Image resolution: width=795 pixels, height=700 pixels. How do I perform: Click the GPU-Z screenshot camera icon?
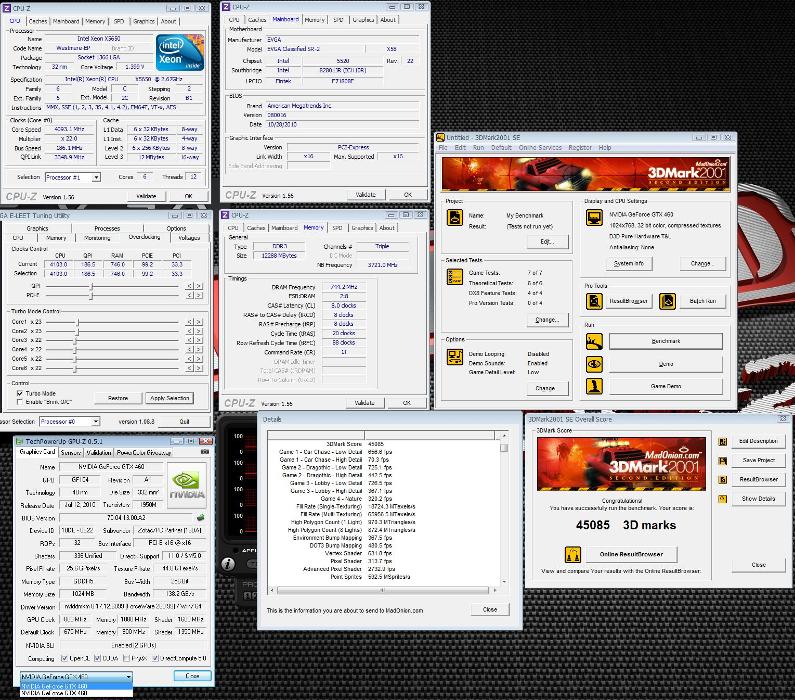pyautogui.click(x=204, y=452)
